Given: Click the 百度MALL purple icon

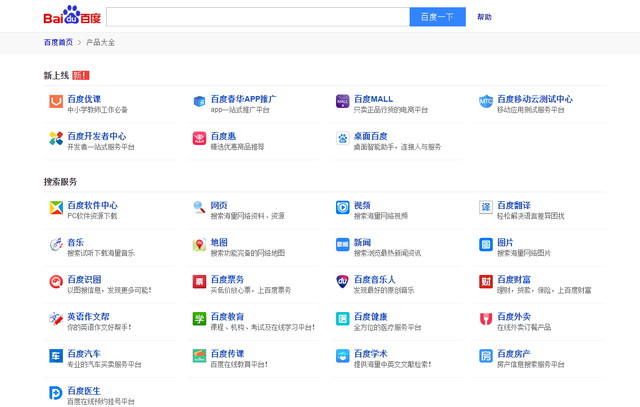Looking at the screenshot, I should (342, 101).
